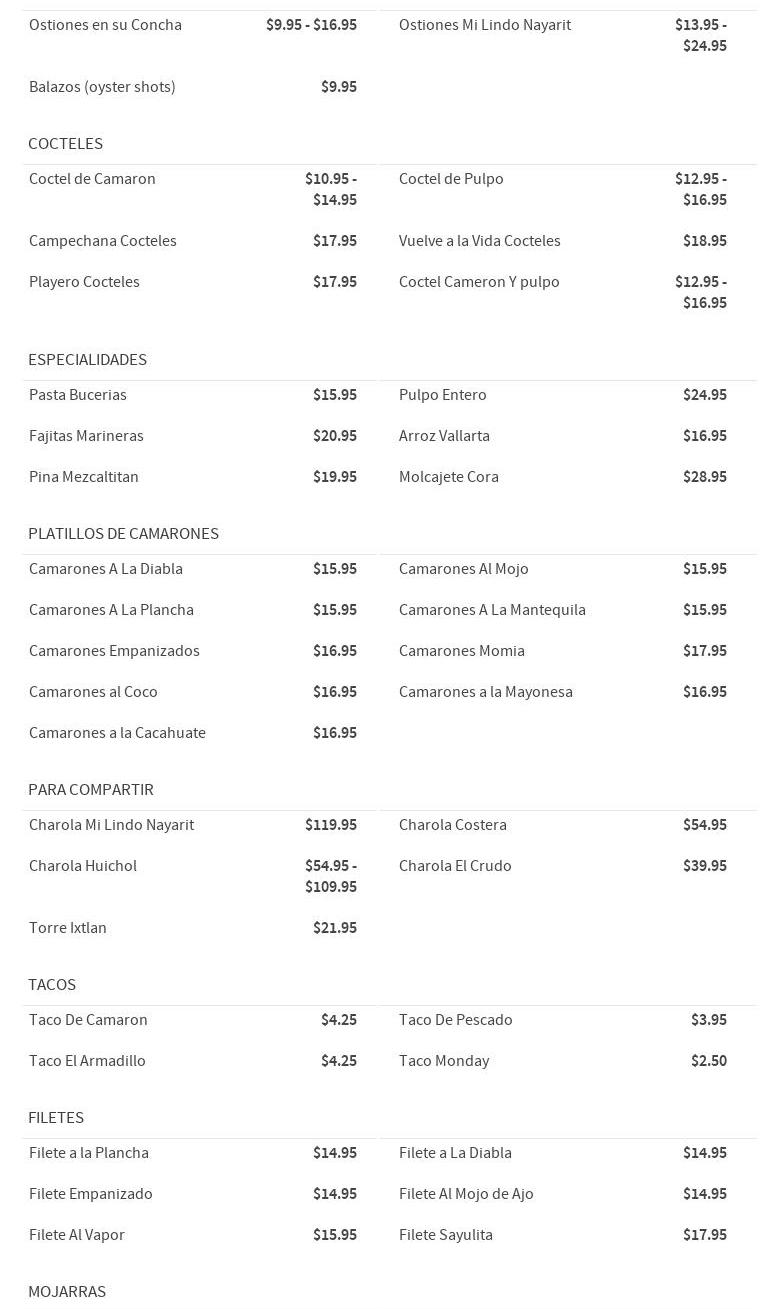
Task: Open the PARA COMPARTIR section heading
Action: (x=91, y=790)
